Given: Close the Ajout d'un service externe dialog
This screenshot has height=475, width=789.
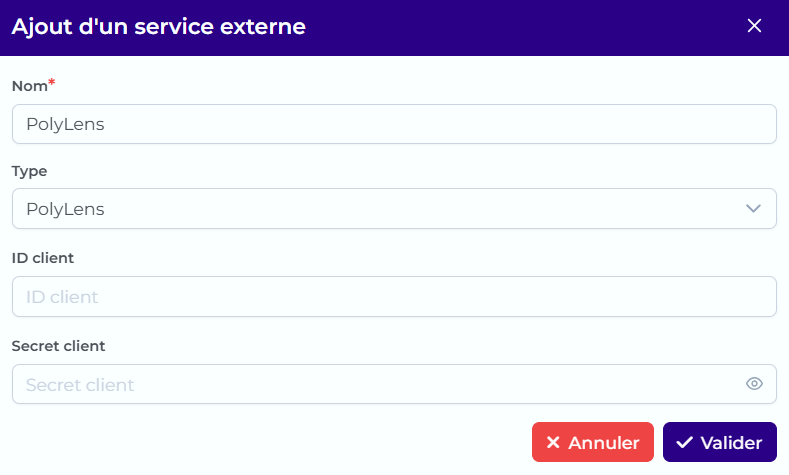Looking at the screenshot, I should pyautogui.click(x=754, y=26).
